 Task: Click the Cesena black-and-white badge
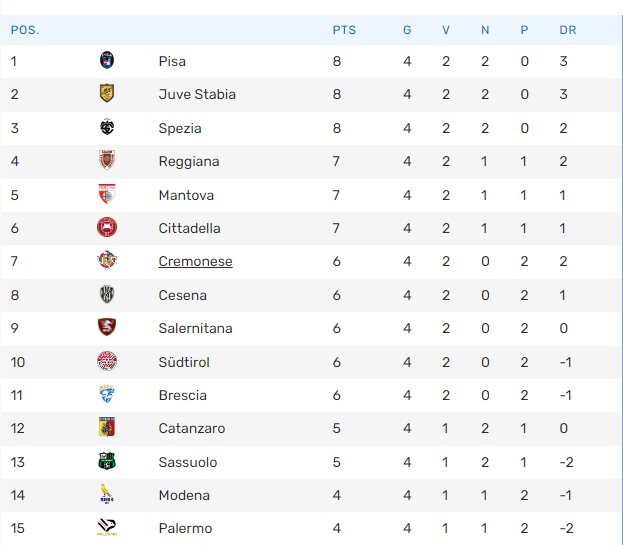coord(107,294)
